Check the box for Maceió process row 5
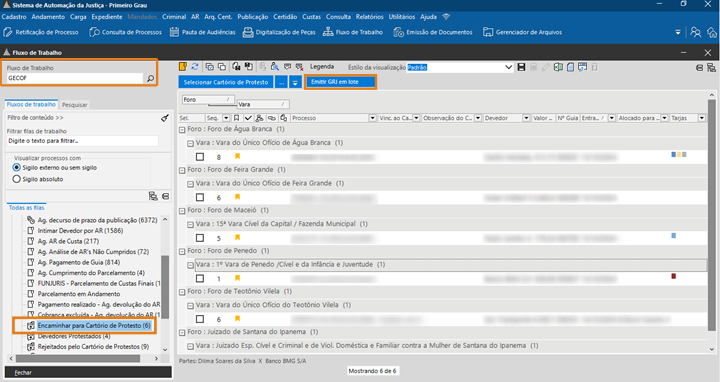Image resolution: width=720 pixels, height=382 pixels. point(200,238)
